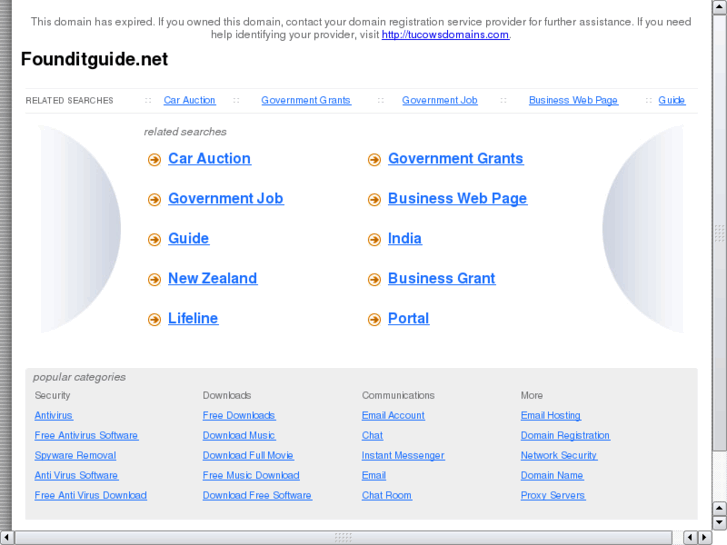
Task: Click the horizontal scrollbar at the bottom
Action: coord(342,537)
